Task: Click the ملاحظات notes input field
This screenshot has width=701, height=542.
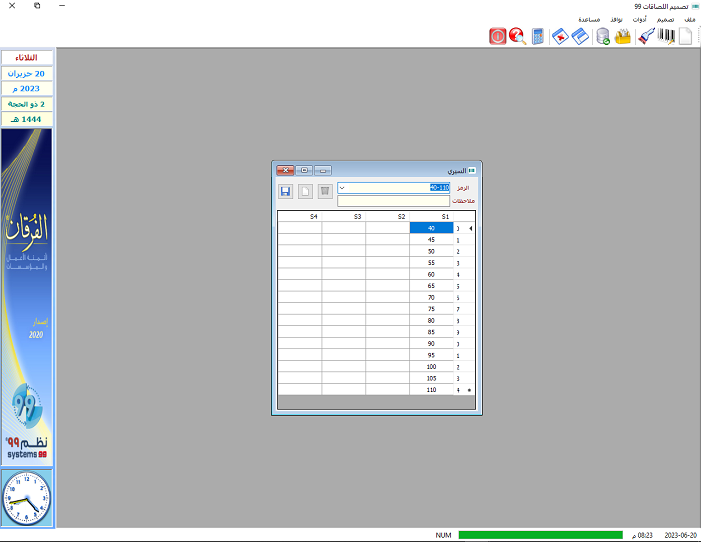Action: (393, 201)
